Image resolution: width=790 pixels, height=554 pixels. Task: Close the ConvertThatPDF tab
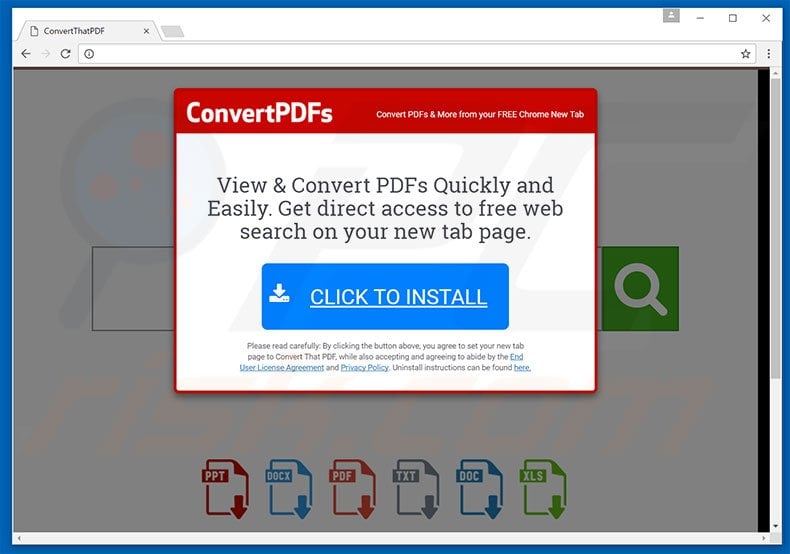[146, 31]
